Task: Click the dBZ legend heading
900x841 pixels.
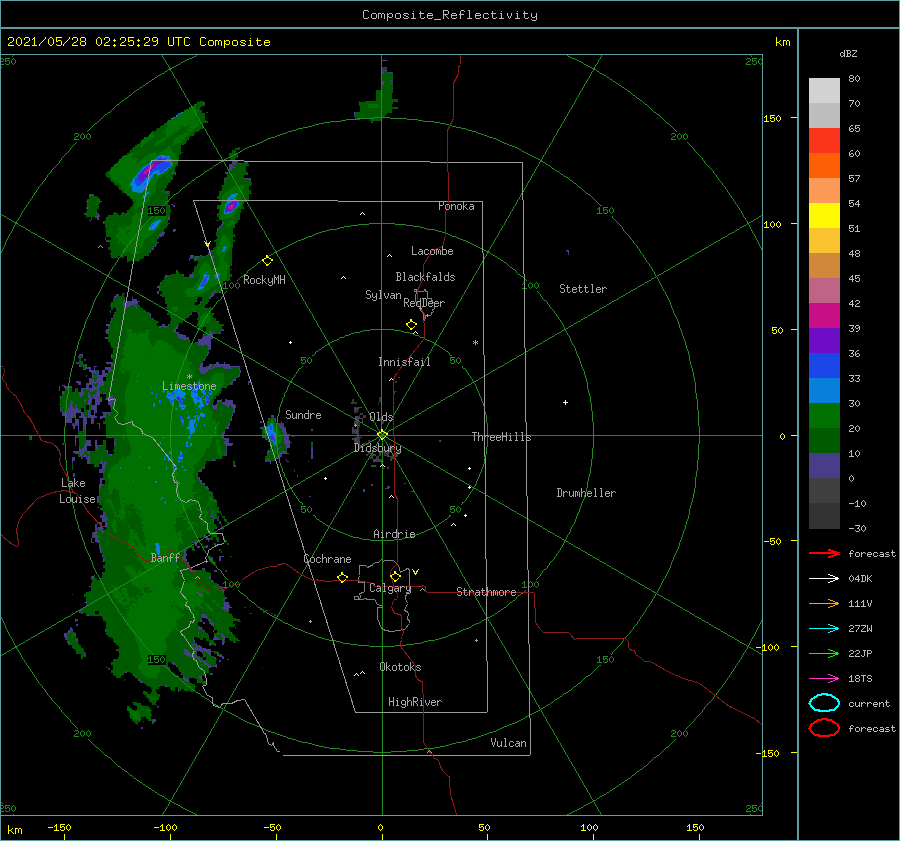Action: (848, 53)
